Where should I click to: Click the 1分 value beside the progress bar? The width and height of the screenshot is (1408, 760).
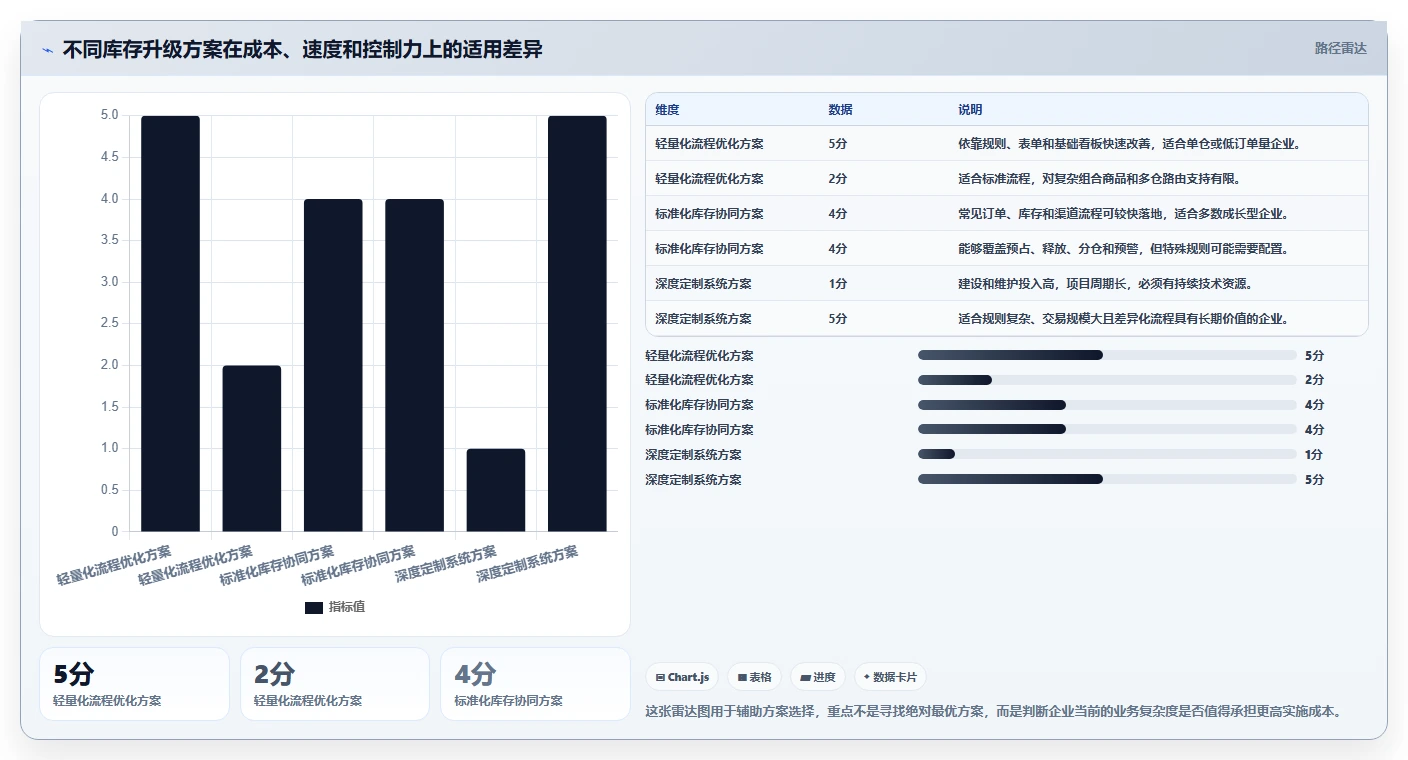[x=1314, y=455]
